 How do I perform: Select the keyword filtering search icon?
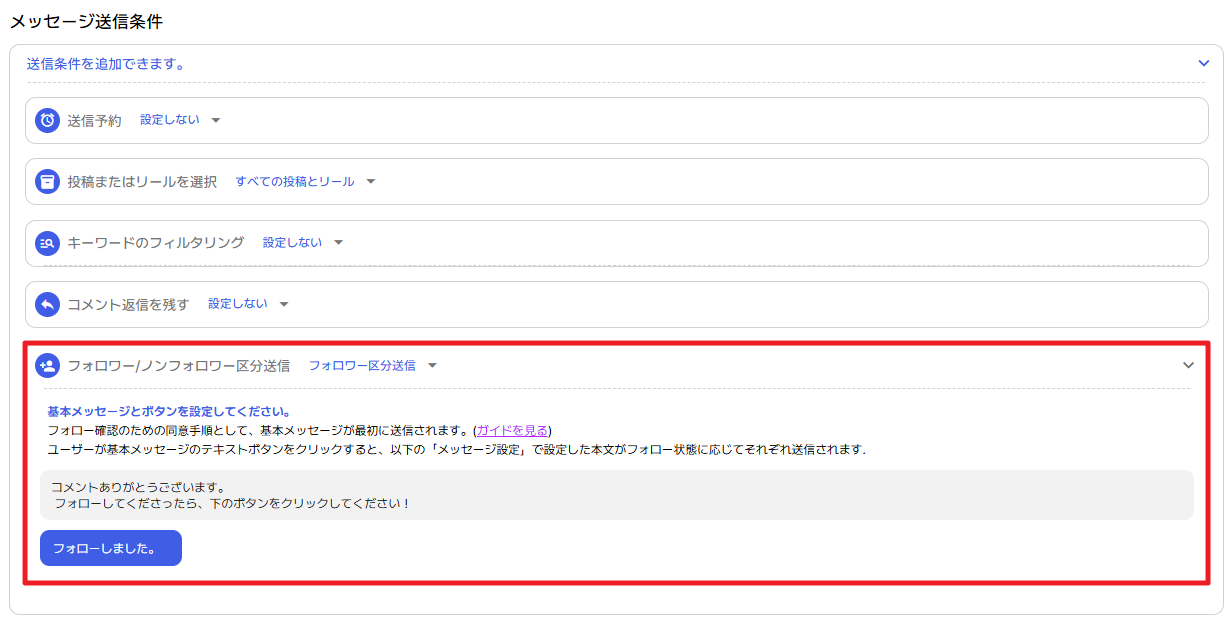(47, 243)
